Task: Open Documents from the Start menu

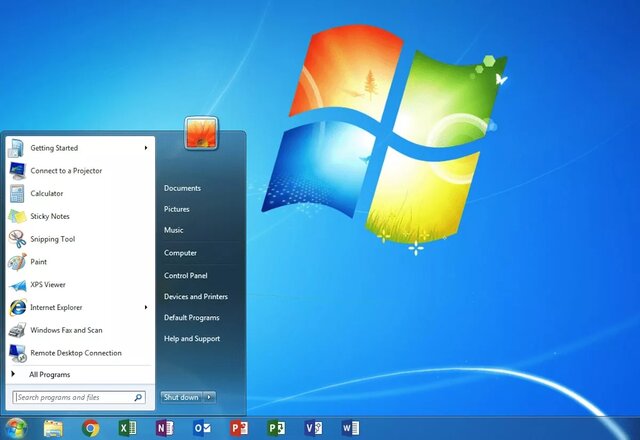Action: [182, 188]
